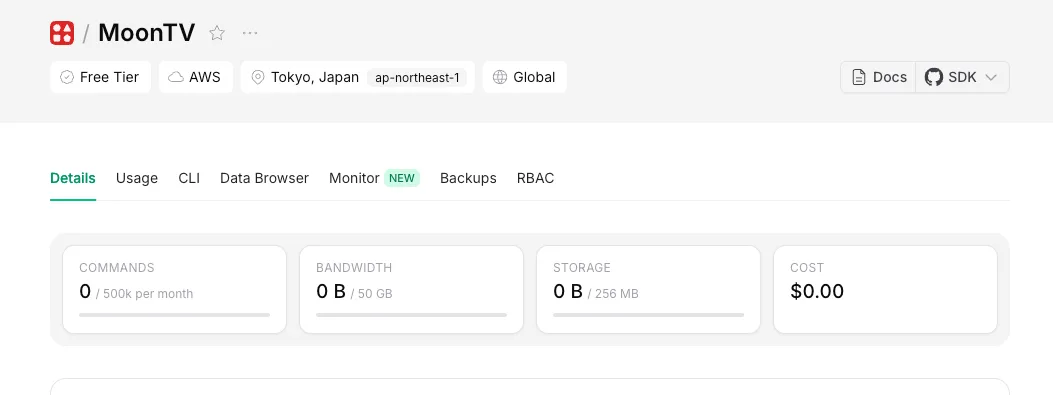Click the Free Tier checkmark icon
The width and height of the screenshot is (1053, 395).
pyautogui.click(x=66, y=77)
